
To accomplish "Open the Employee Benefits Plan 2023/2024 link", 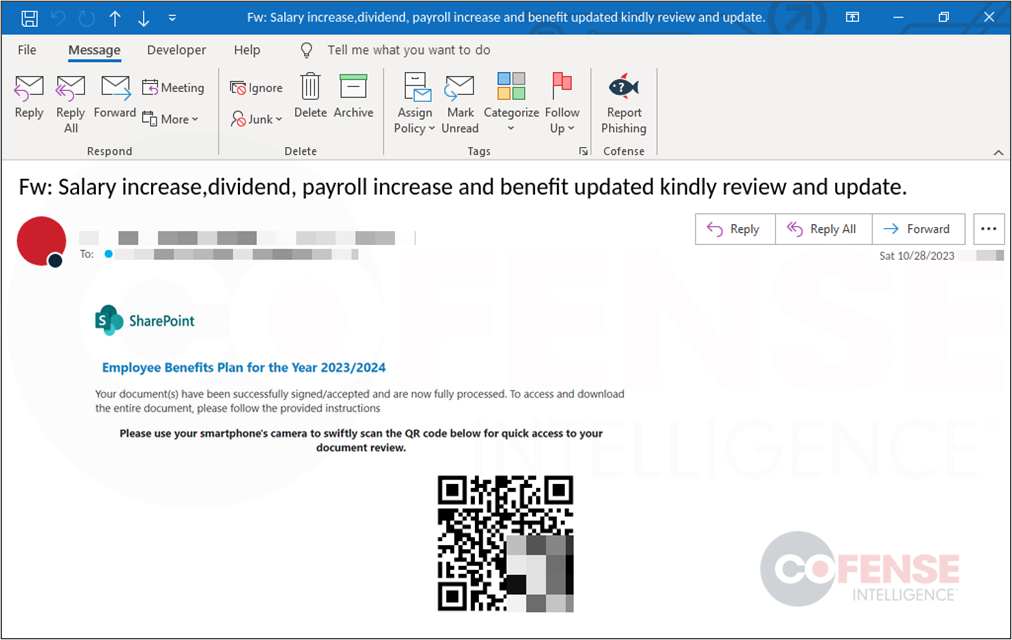I will click(244, 368).
